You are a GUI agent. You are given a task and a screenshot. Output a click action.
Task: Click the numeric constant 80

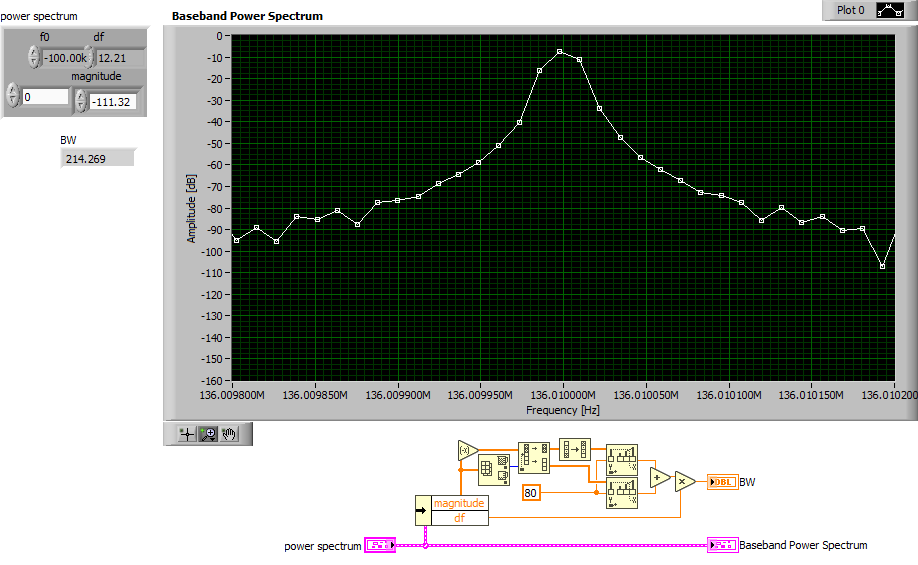pyautogui.click(x=530, y=493)
